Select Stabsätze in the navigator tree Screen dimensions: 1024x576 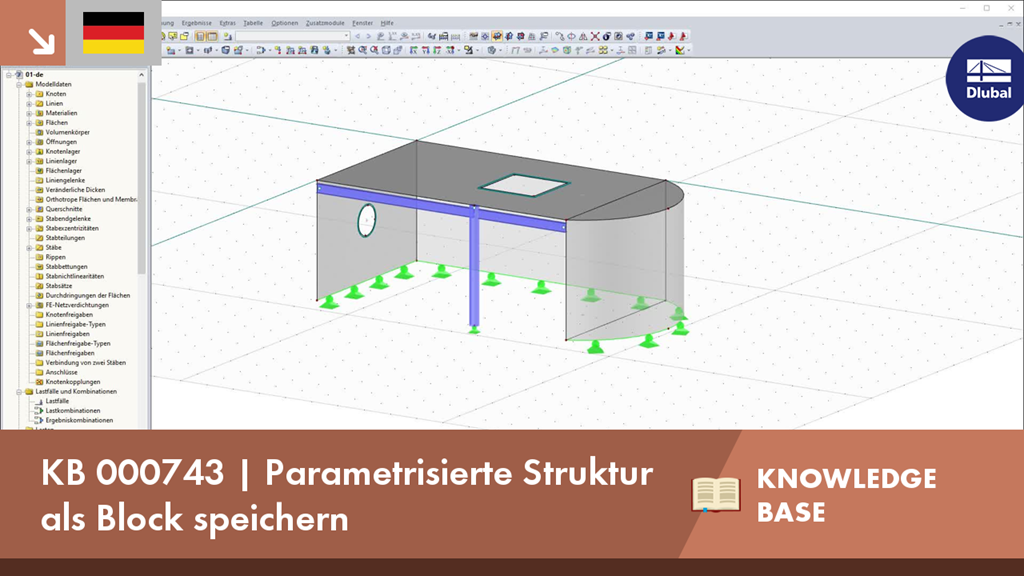(x=59, y=286)
